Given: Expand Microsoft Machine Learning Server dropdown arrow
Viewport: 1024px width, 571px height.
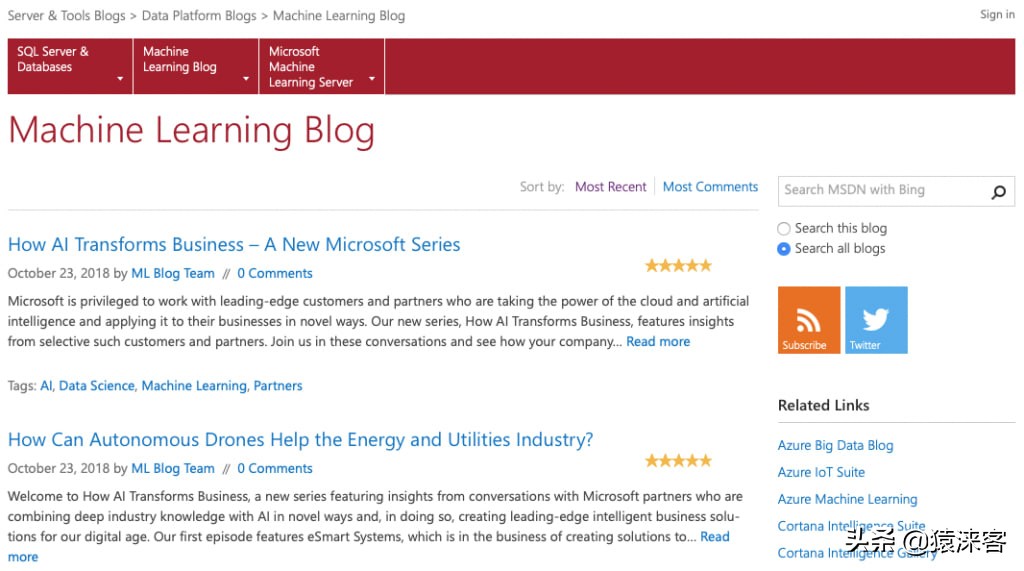Looking at the screenshot, I should [372, 78].
